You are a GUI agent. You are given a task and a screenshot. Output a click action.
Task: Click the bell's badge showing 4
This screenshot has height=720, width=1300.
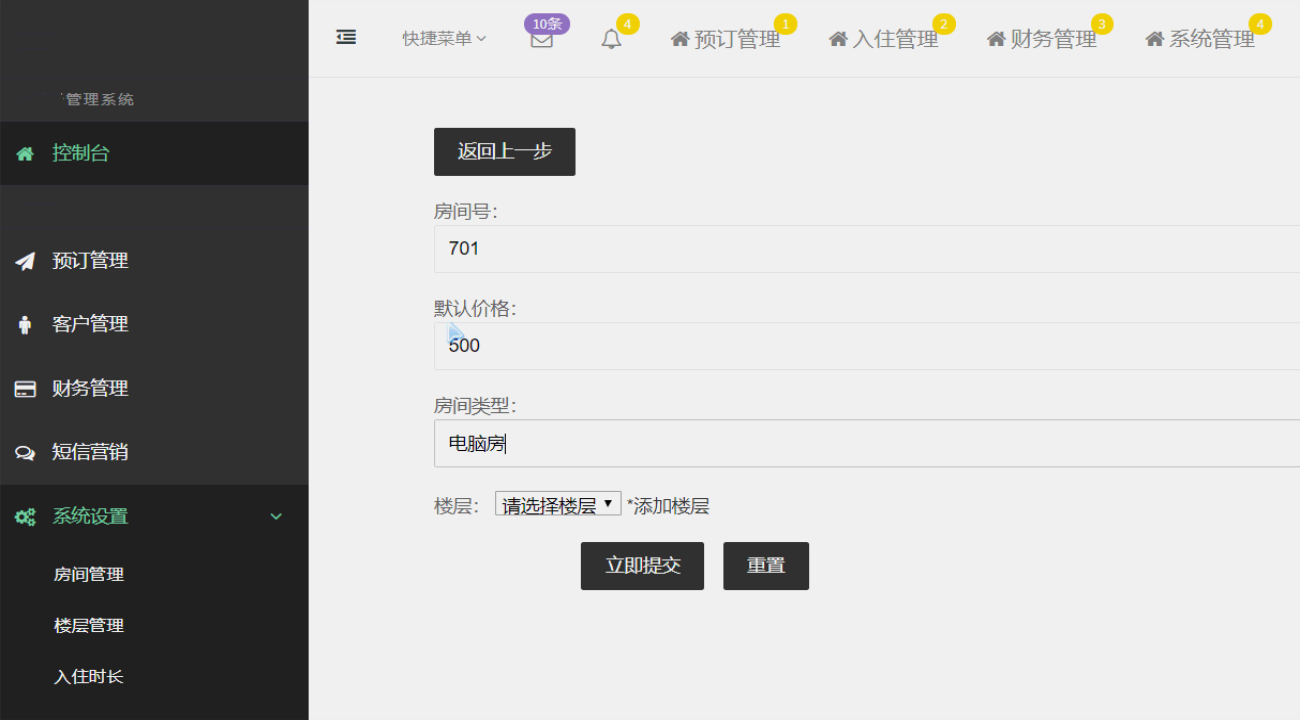(x=627, y=24)
